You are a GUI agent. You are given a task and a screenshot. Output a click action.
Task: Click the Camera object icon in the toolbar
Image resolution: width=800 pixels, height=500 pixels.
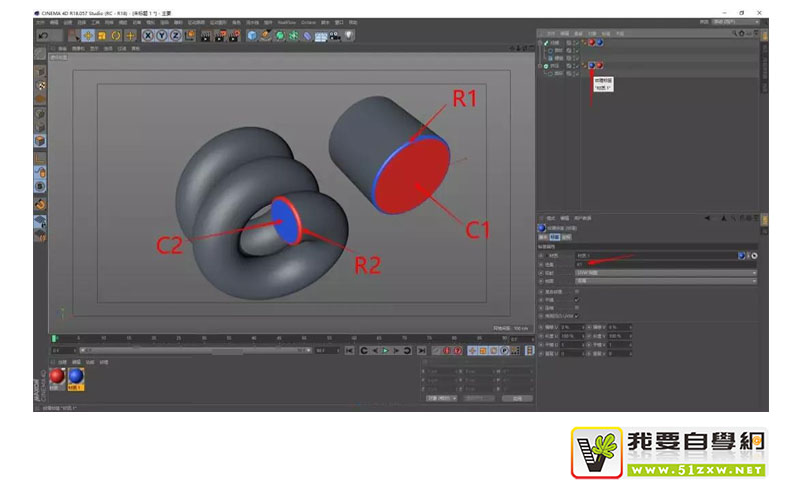coord(335,36)
